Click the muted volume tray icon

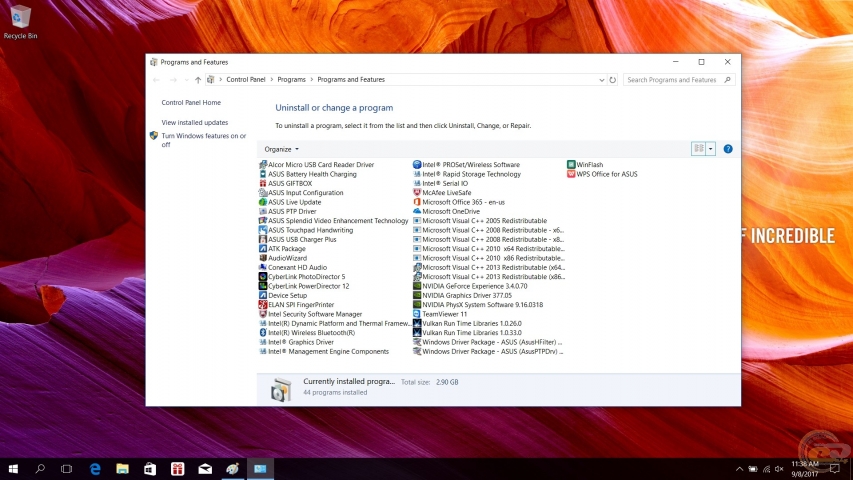pos(779,469)
